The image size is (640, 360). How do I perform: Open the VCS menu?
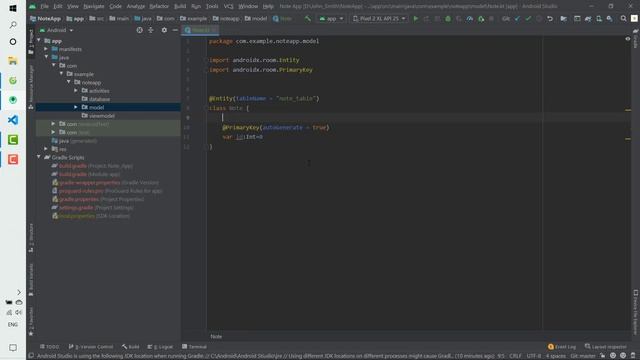pos(229,7)
